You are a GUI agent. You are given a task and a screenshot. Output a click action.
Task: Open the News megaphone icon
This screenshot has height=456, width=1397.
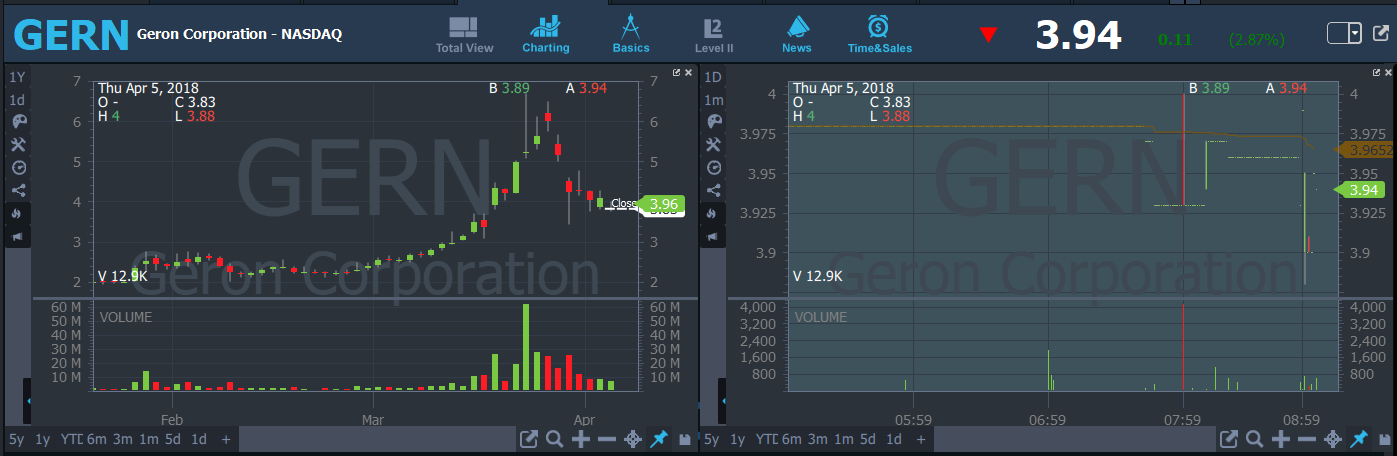(796, 35)
